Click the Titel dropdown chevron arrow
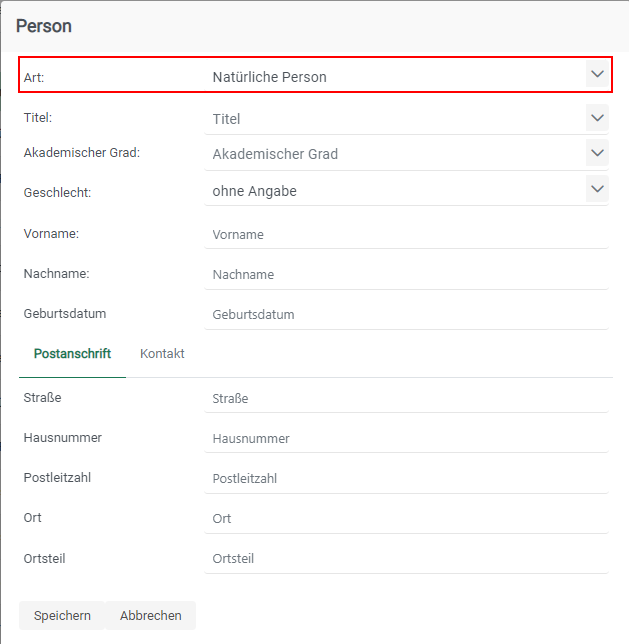The image size is (629, 644). click(x=597, y=118)
